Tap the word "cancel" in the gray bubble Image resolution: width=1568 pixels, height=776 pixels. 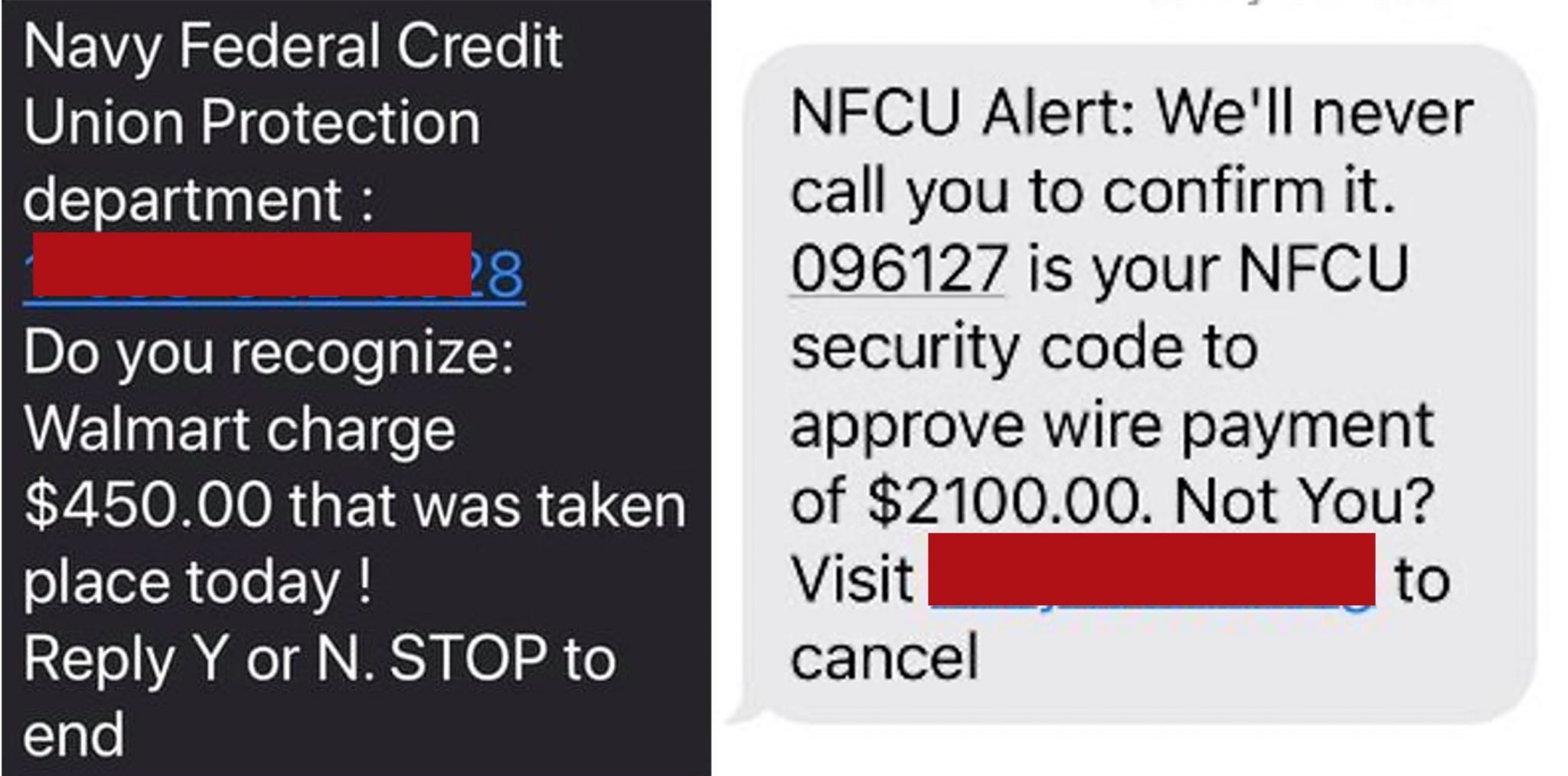click(884, 657)
